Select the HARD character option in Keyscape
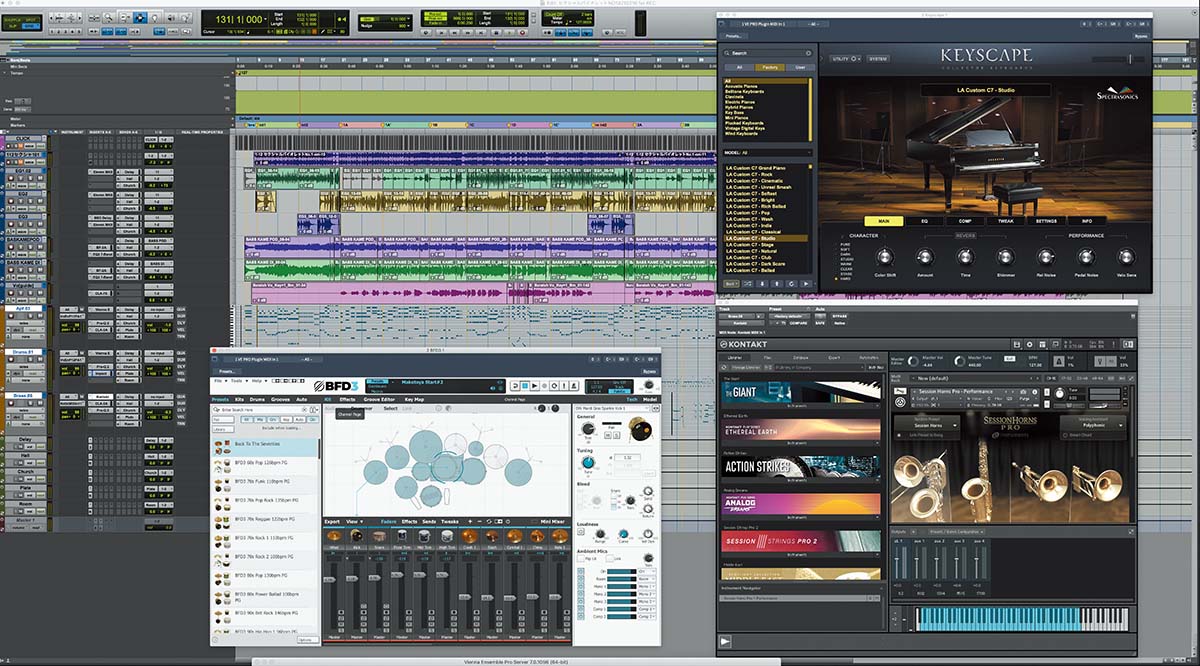Image resolution: width=1200 pixels, height=666 pixels. coord(843,279)
